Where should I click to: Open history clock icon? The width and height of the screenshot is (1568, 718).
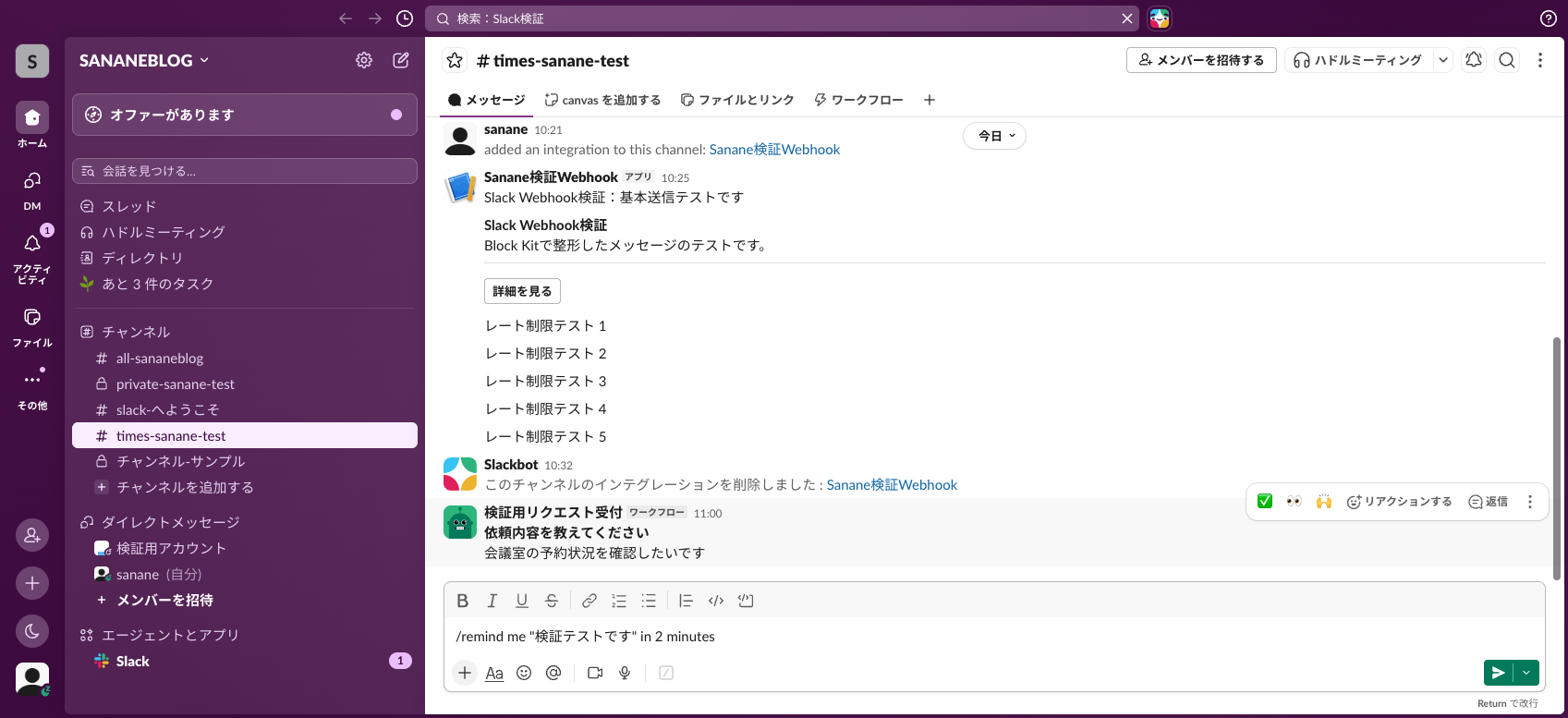pyautogui.click(x=405, y=18)
